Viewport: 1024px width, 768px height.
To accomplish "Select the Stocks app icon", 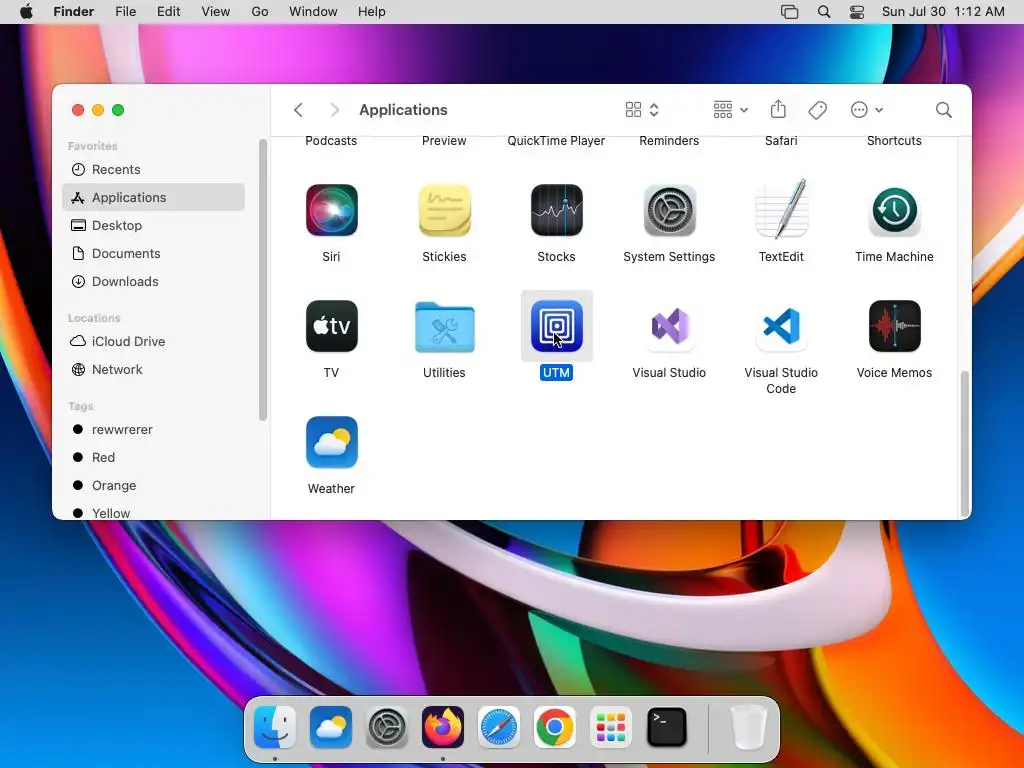I will click(556, 210).
